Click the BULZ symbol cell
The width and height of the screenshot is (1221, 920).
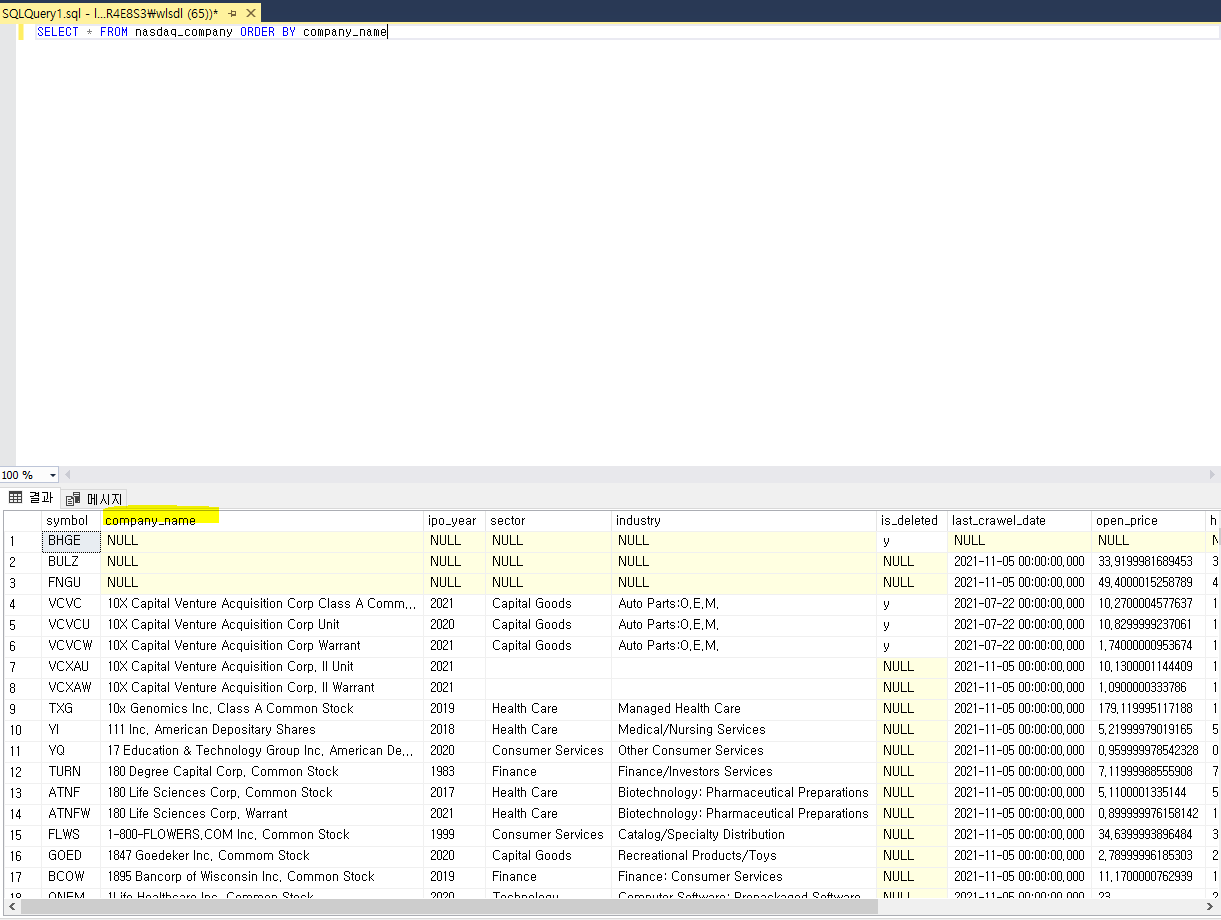click(72, 562)
